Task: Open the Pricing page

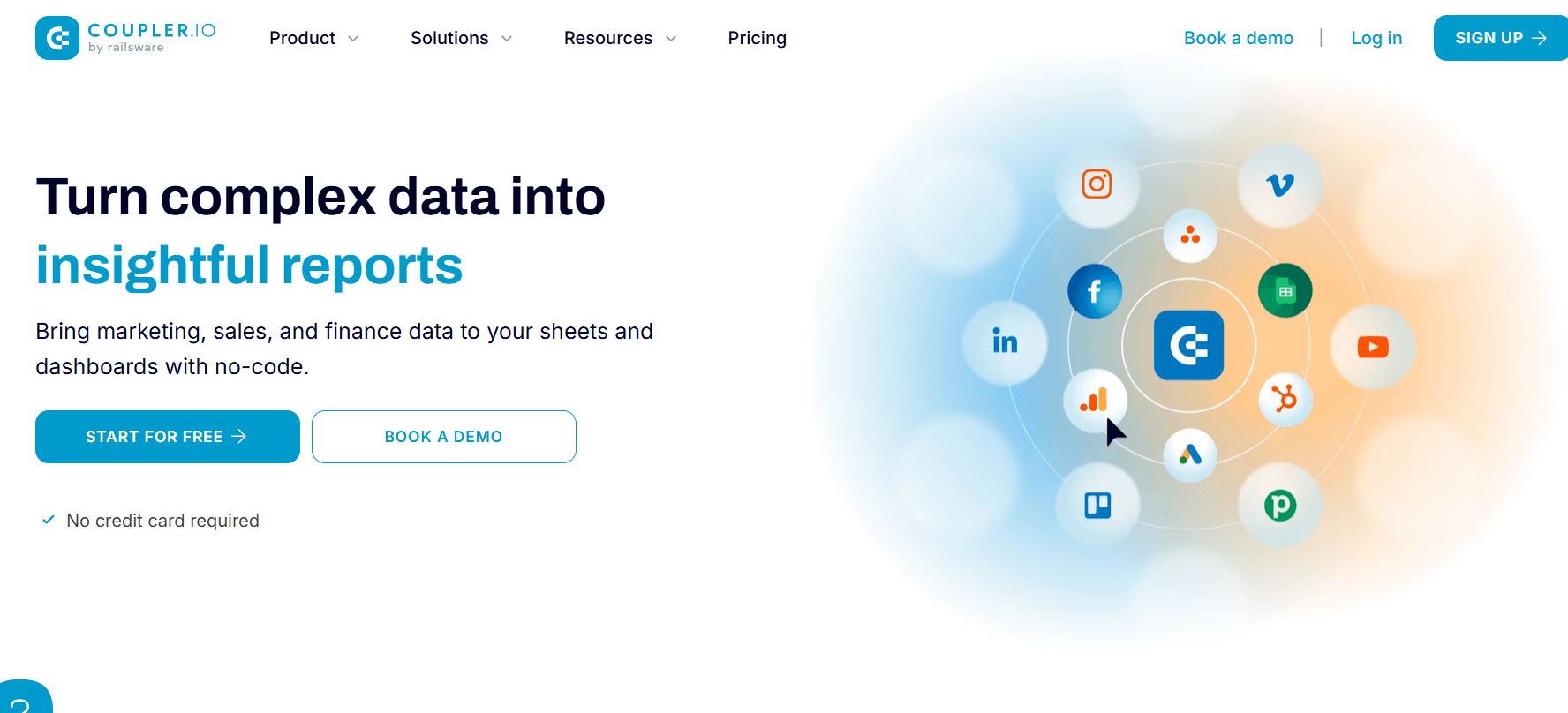Action: 757,38
